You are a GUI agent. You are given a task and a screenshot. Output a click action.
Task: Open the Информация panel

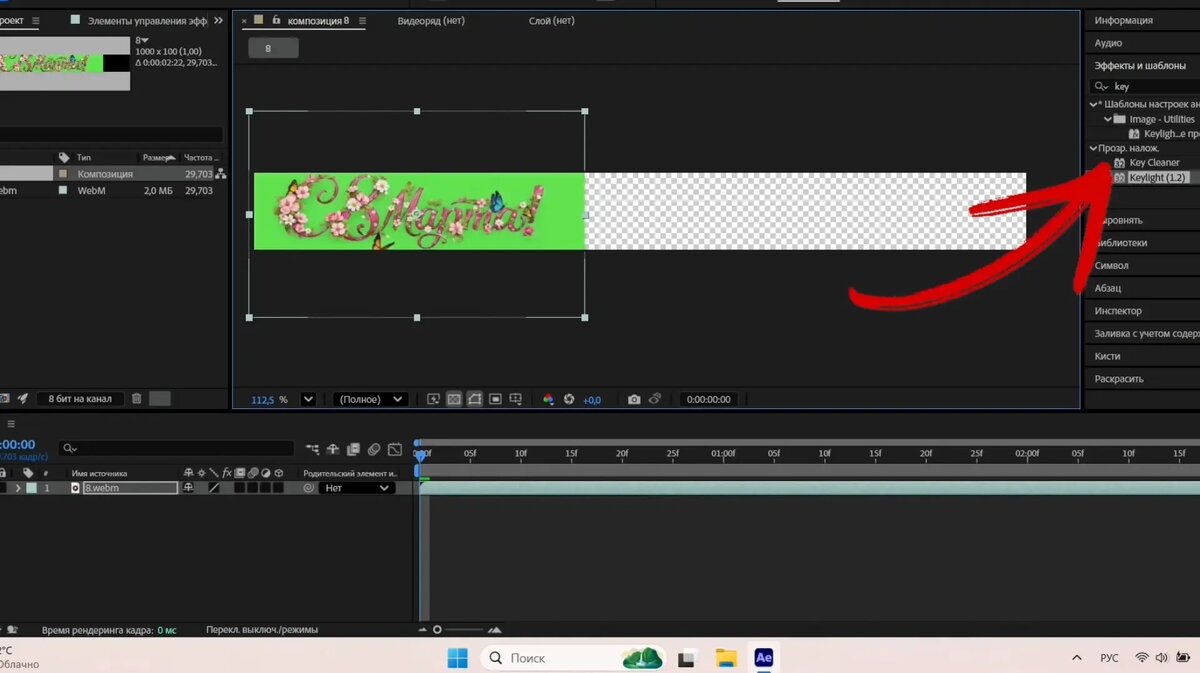point(1123,20)
